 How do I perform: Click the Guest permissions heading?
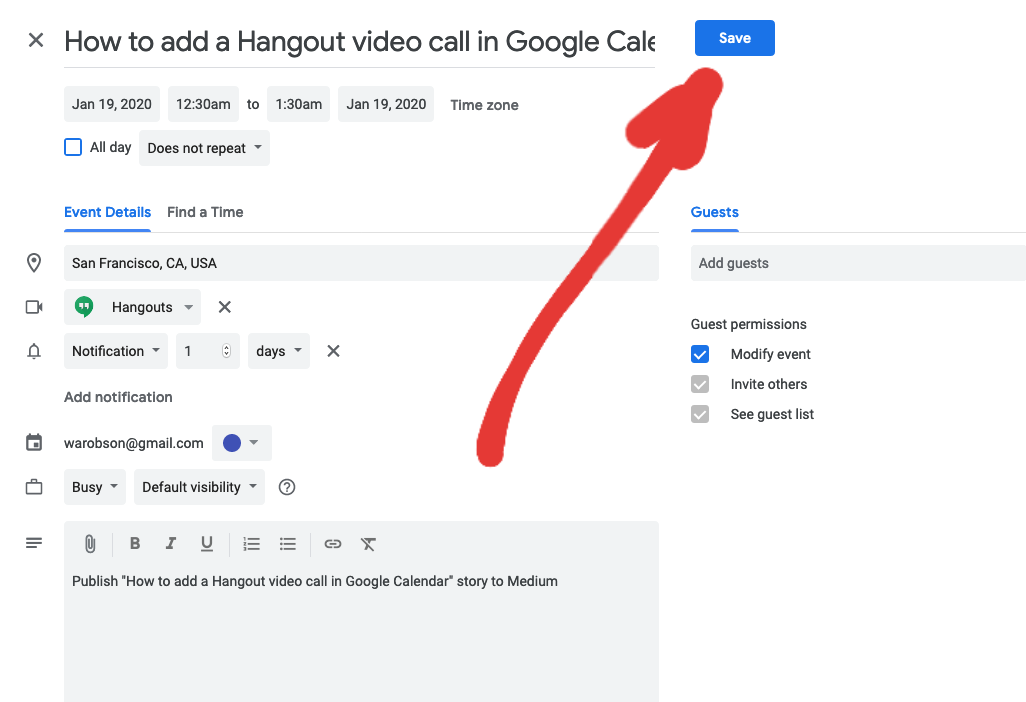point(749,325)
